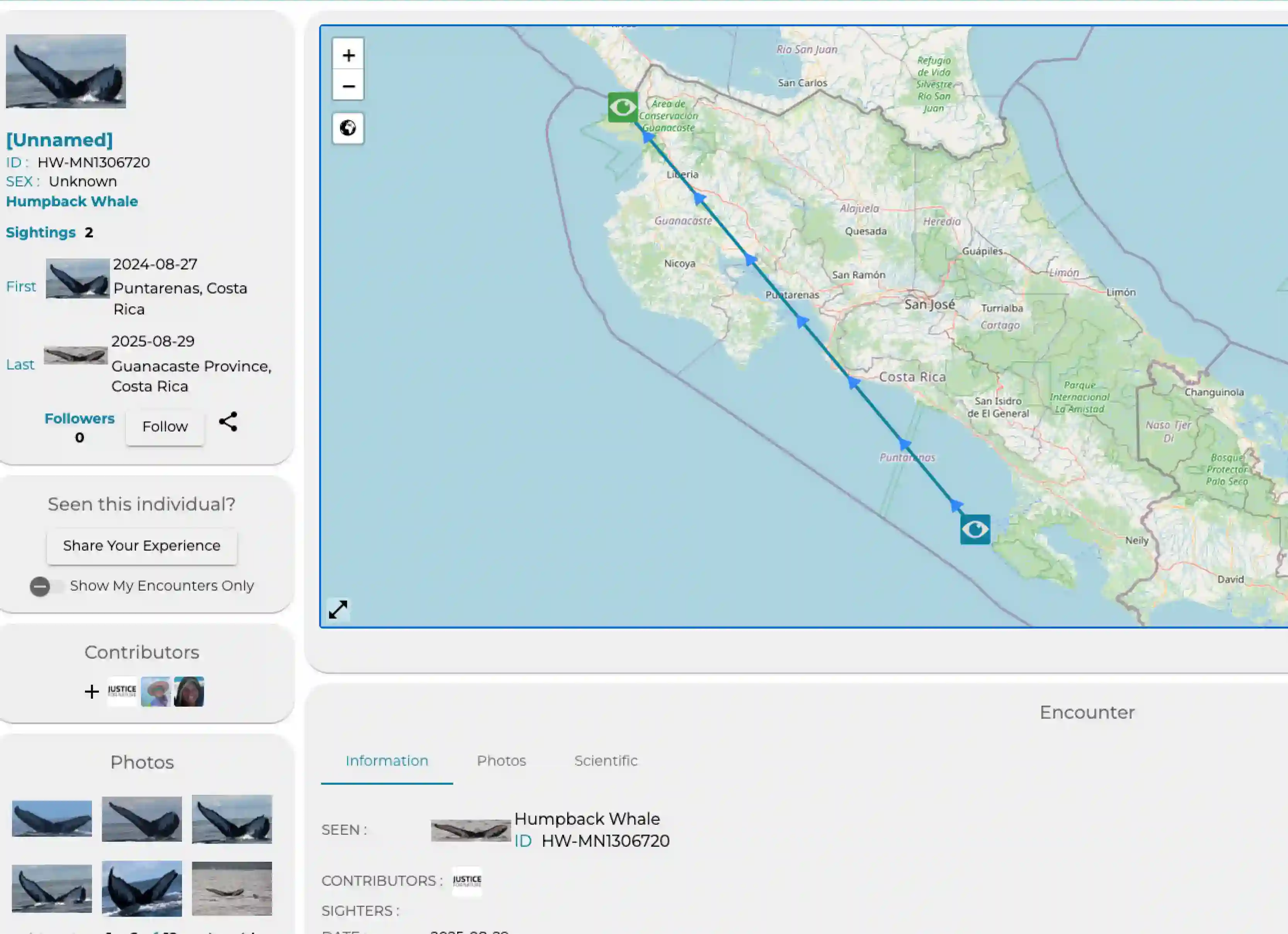Screen dimensions: 1288x934
Task: Click the green eye sighting marker
Action: pyautogui.click(x=623, y=107)
